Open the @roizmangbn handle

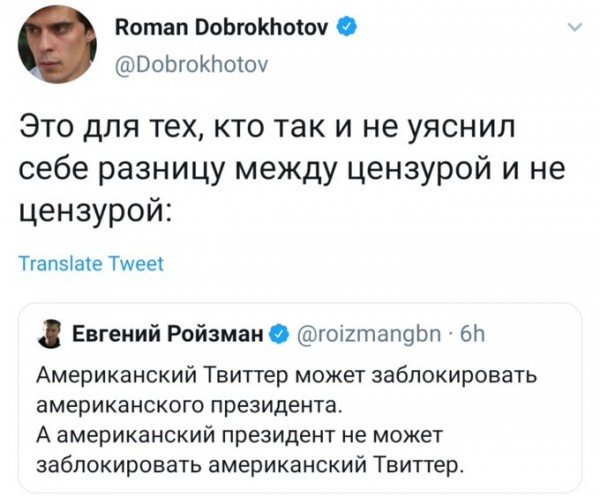click(367, 334)
